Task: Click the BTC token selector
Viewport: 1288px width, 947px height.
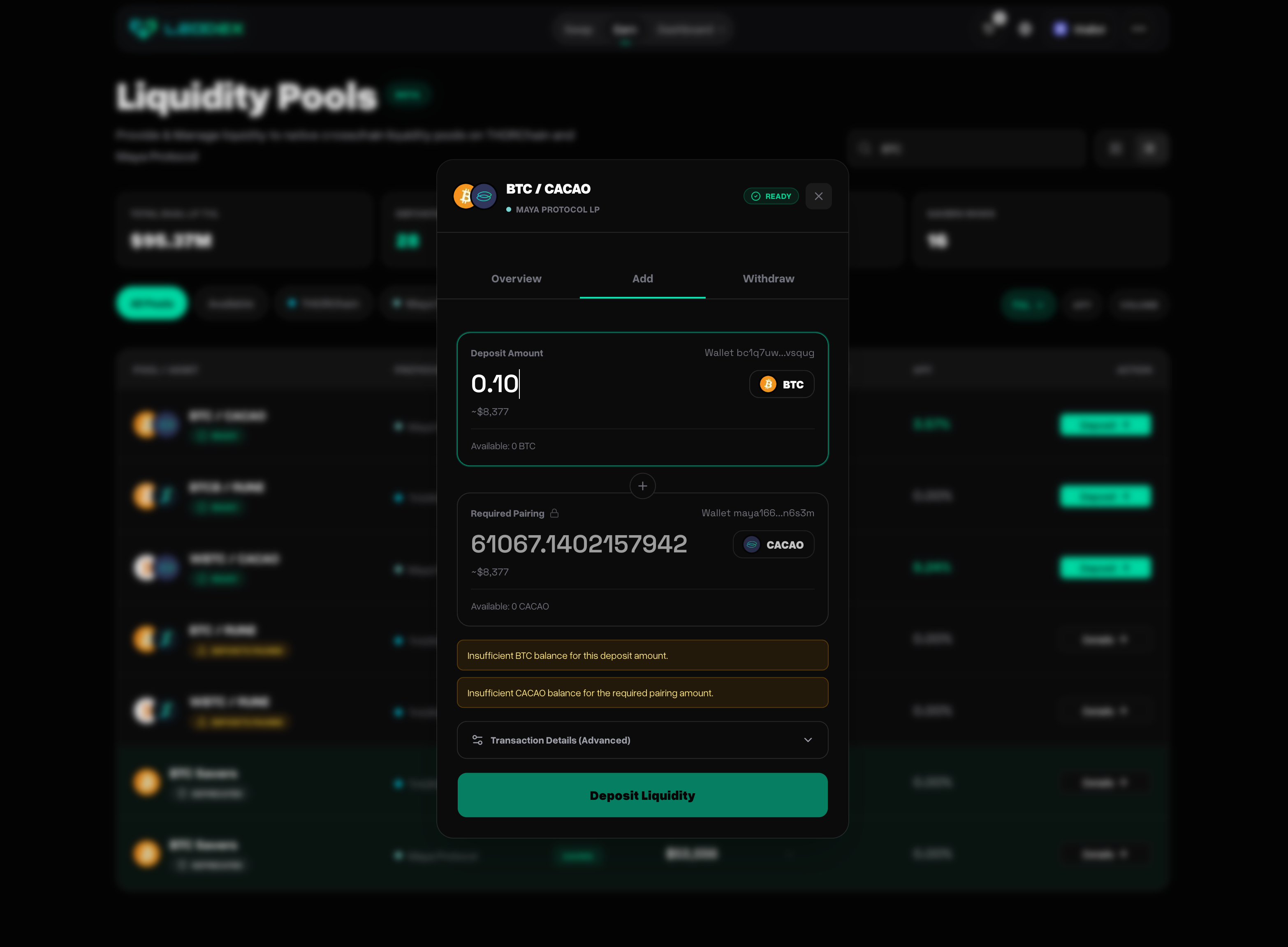Action: pos(782,384)
